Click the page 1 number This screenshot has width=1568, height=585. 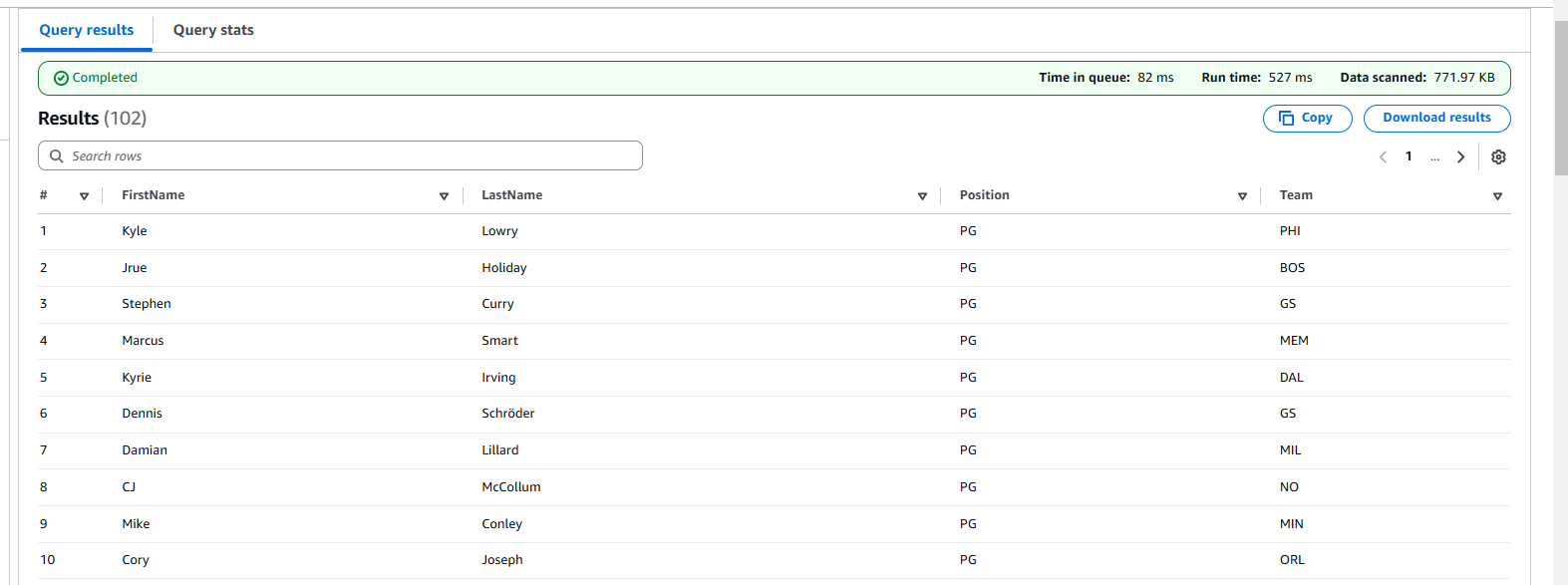point(1409,156)
